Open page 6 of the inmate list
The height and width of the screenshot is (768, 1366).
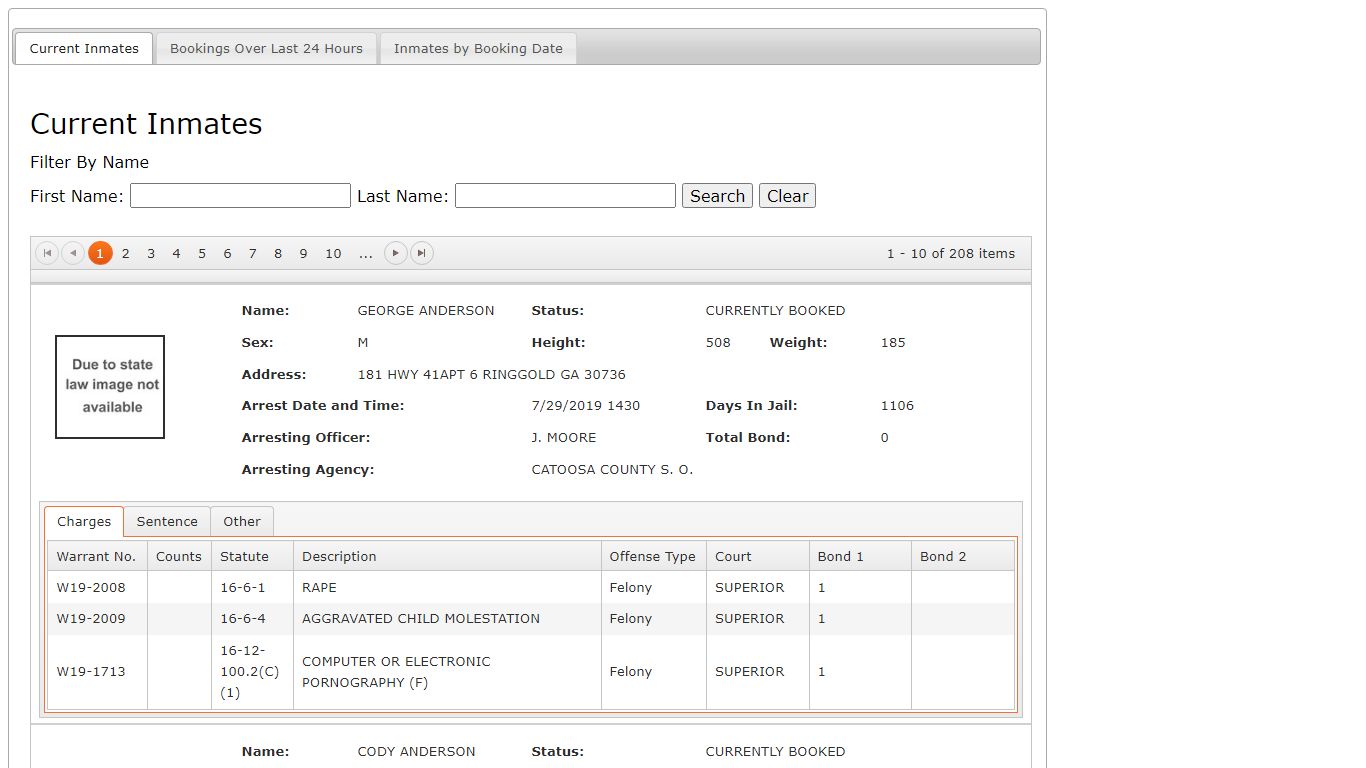click(x=227, y=254)
